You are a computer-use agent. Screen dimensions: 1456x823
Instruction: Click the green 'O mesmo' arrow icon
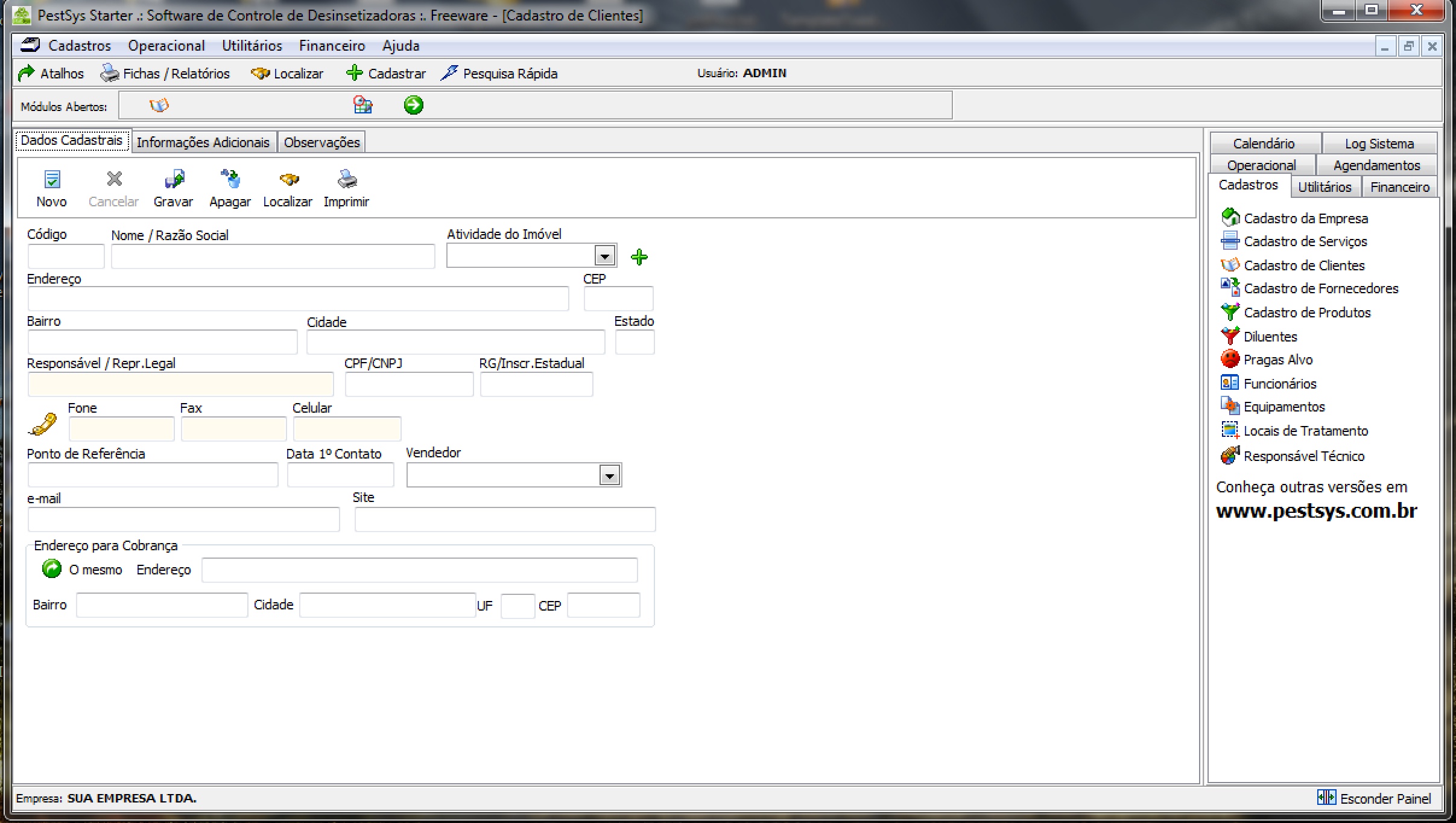(x=52, y=568)
